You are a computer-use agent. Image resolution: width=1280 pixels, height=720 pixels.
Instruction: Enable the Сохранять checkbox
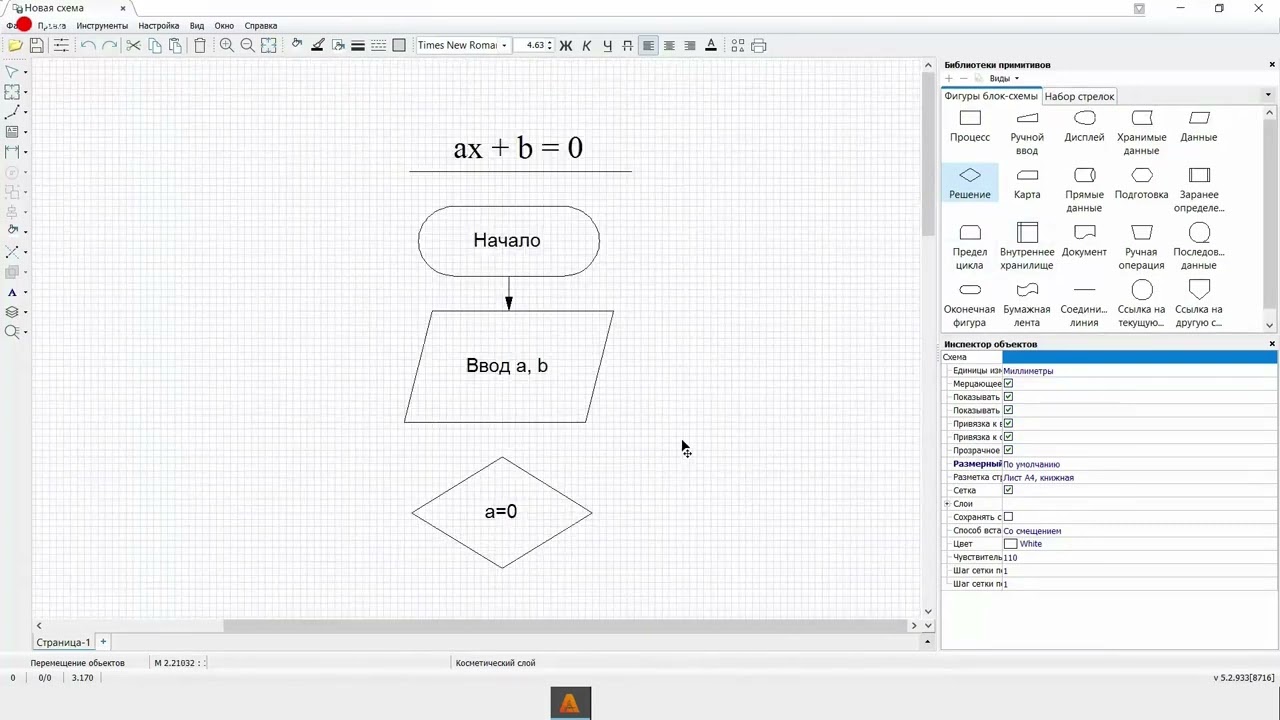[x=1008, y=517]
